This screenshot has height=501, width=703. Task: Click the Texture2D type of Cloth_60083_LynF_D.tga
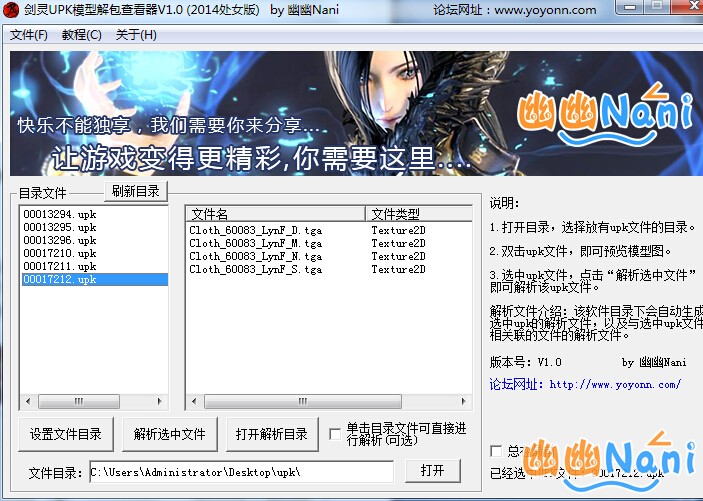pyautogui.click(x=398, y=231)
